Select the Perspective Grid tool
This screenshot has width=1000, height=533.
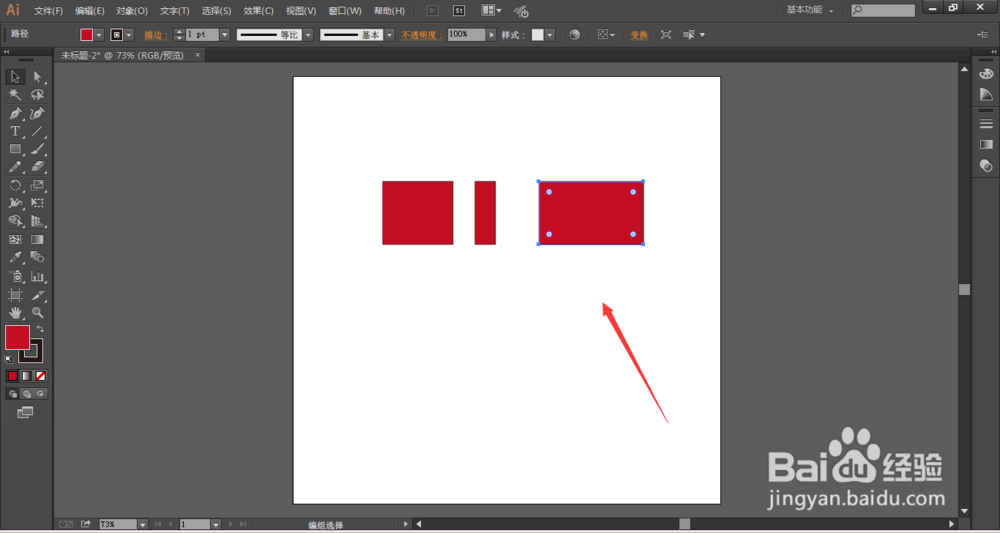38,221
